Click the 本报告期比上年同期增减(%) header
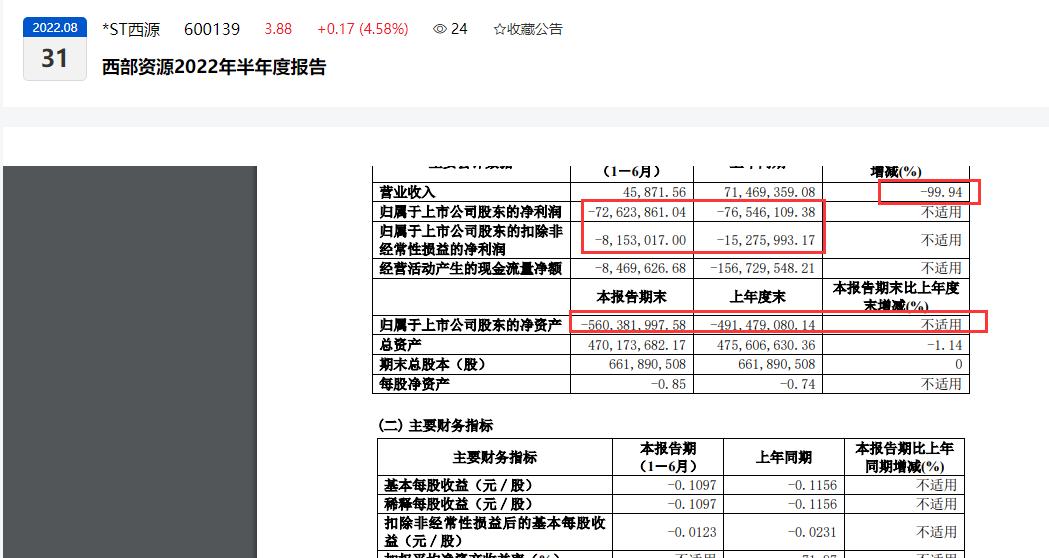 pos(904,457)
